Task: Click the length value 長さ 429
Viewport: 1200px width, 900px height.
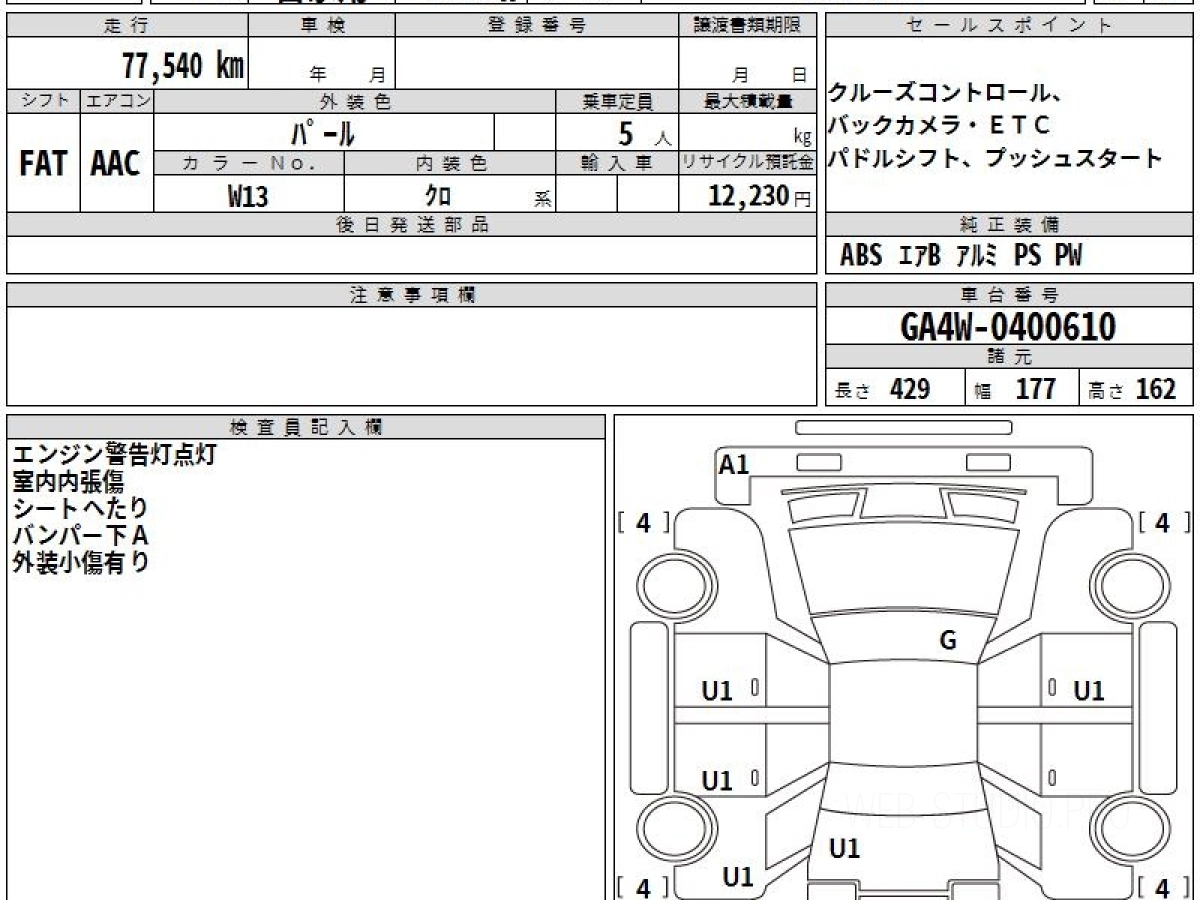Action: tap(883, 389)
